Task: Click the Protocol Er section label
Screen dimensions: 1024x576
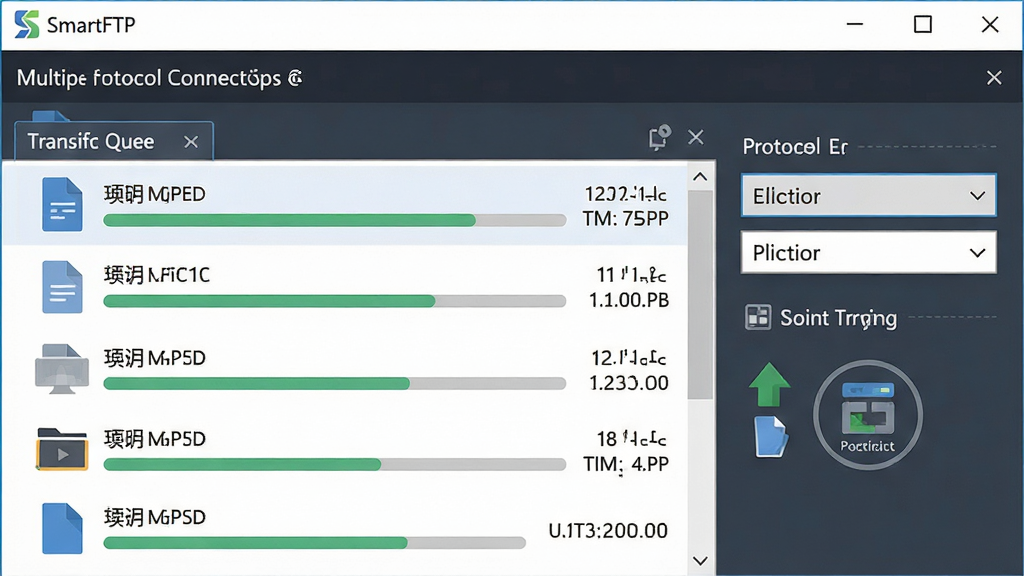Action: pos(795,147)
